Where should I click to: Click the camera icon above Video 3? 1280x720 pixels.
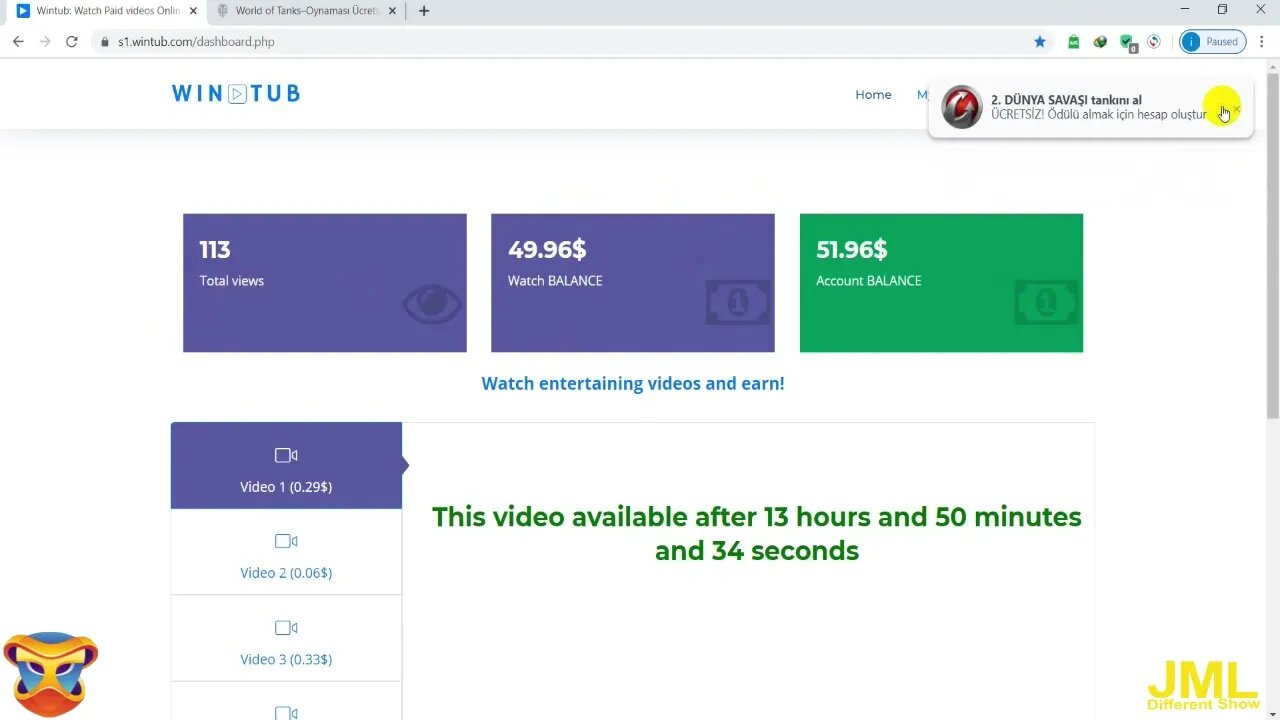[286, 628]
